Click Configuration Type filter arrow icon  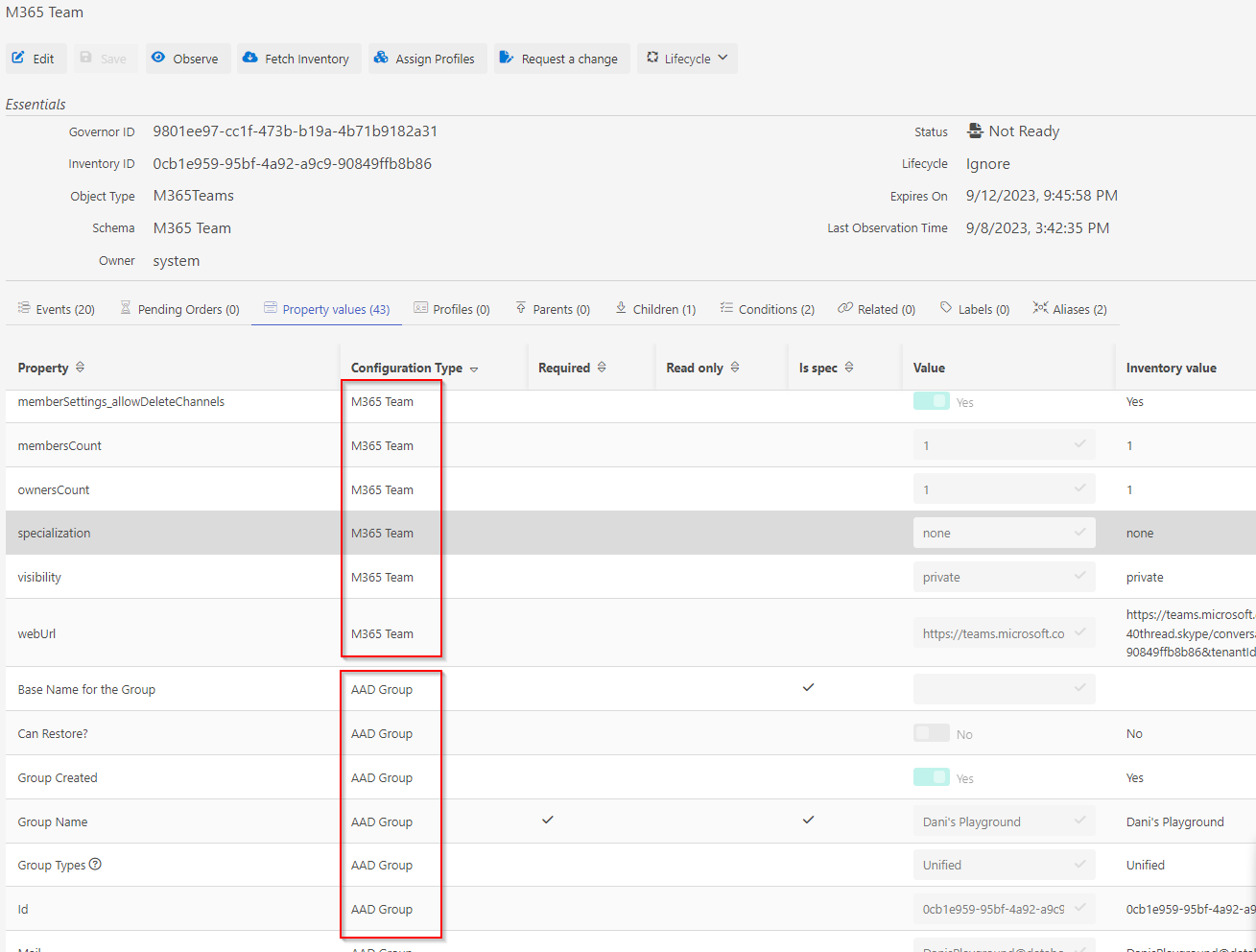474,369
